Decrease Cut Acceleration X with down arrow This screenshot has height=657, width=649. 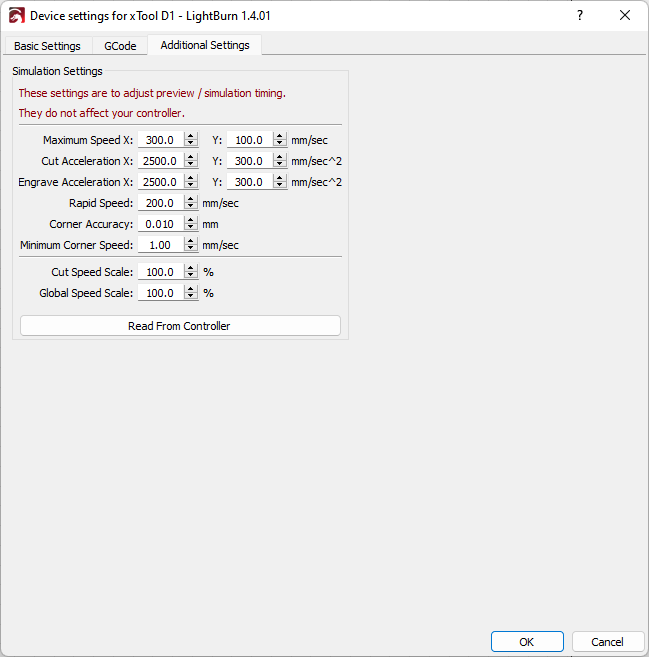tap(191, 165)
